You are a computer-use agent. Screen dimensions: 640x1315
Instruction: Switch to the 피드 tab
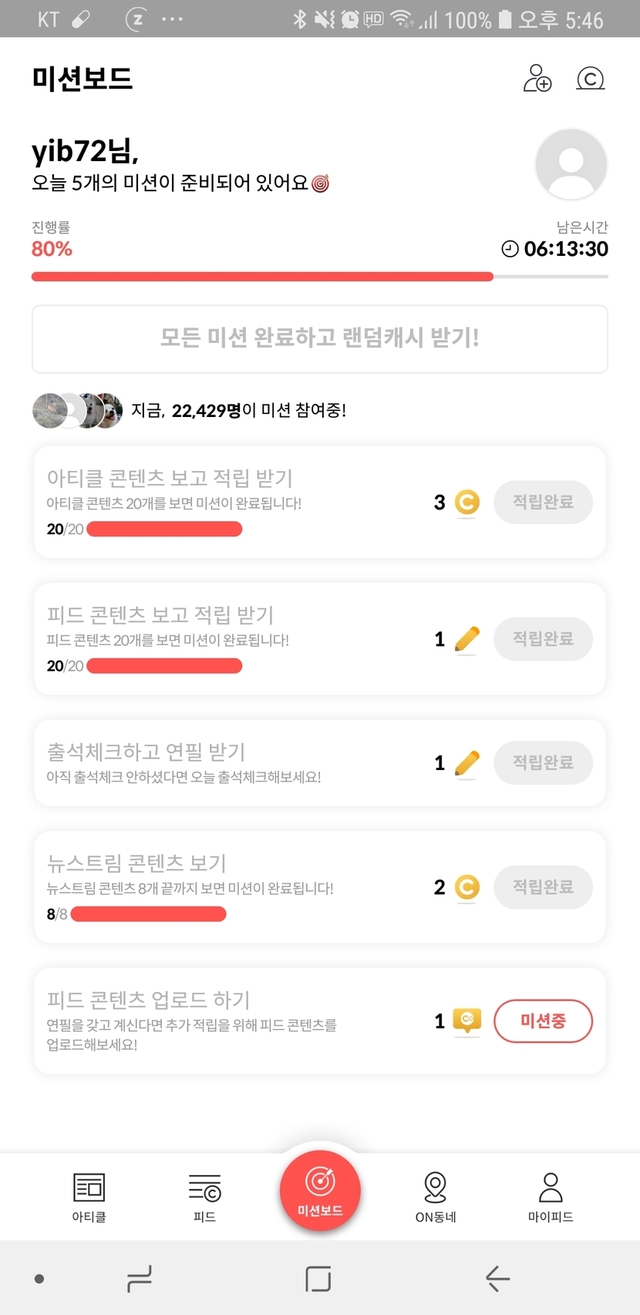tap(204, 1197)
